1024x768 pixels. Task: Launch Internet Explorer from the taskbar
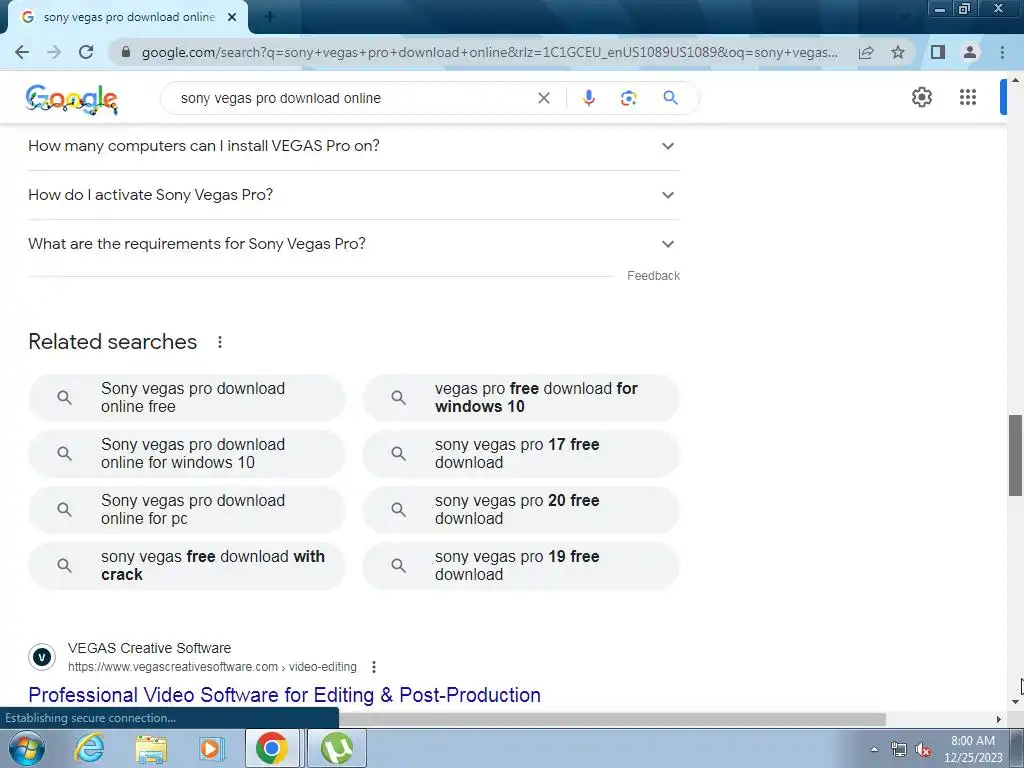pos(89,748)
